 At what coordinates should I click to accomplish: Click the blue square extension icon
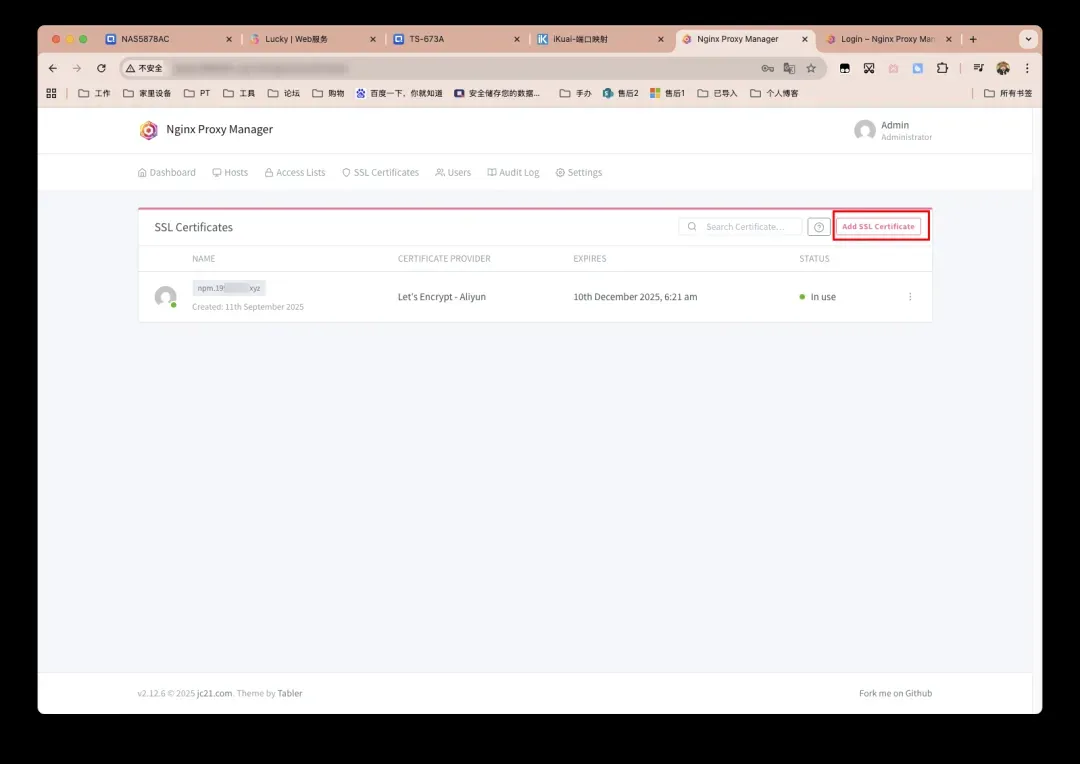917,68
